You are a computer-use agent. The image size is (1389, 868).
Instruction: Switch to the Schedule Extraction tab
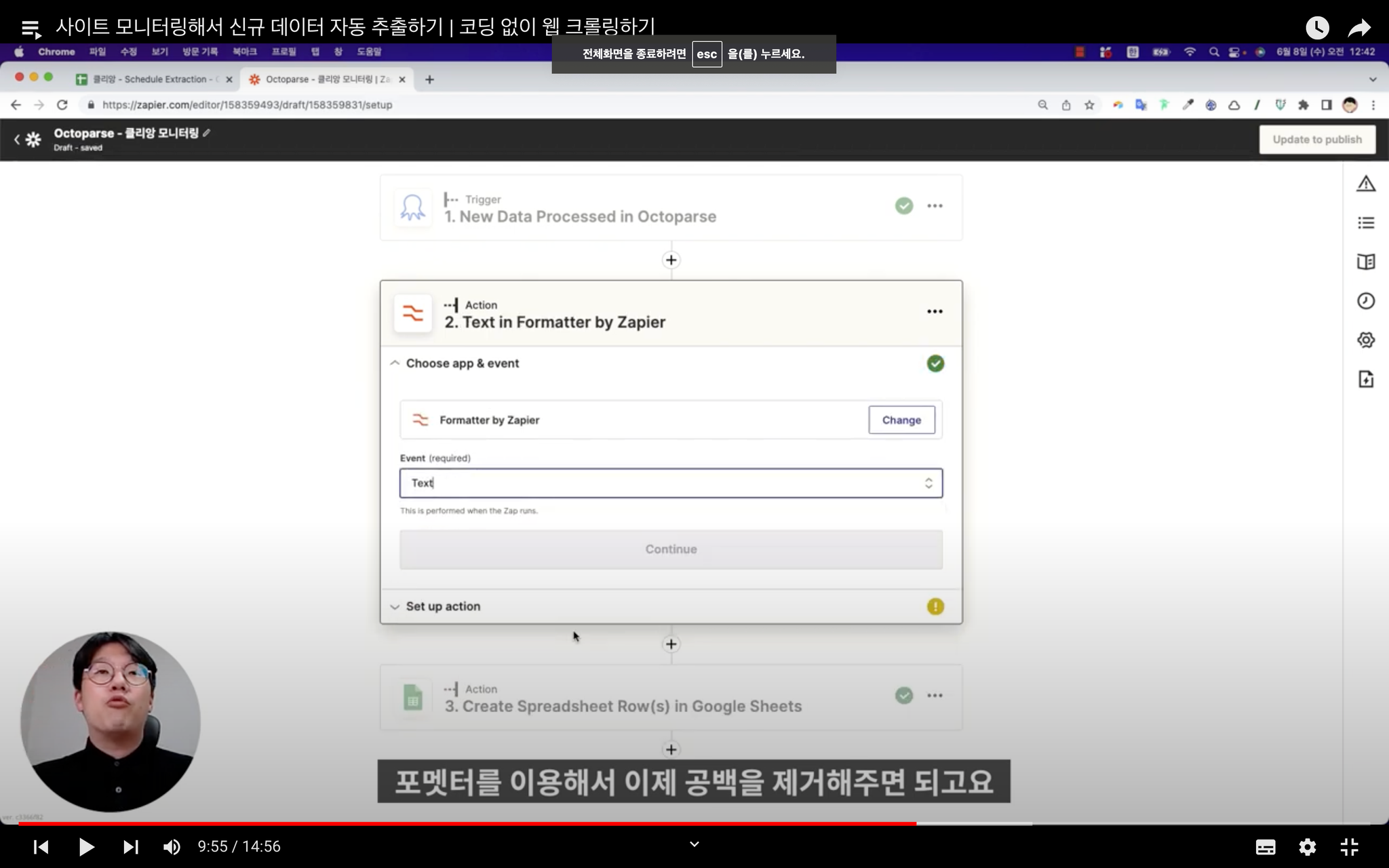154,79
